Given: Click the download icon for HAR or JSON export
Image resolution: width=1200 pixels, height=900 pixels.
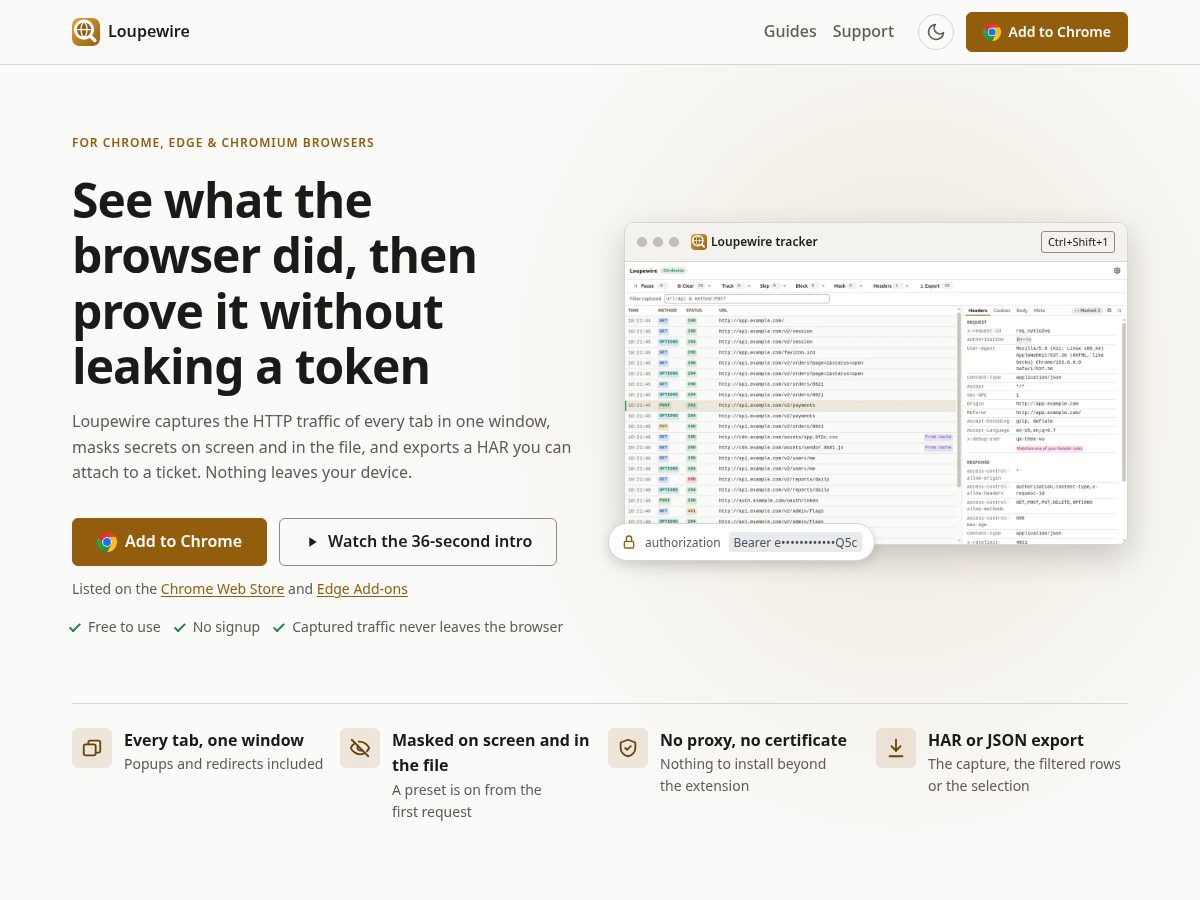Looking at the screenshot, I should (x=896, y=748).
